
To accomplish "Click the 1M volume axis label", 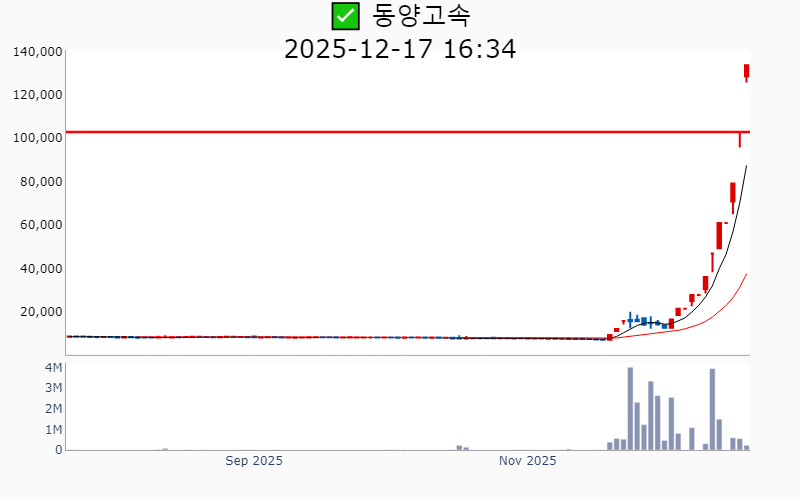I will click(53, 430).
